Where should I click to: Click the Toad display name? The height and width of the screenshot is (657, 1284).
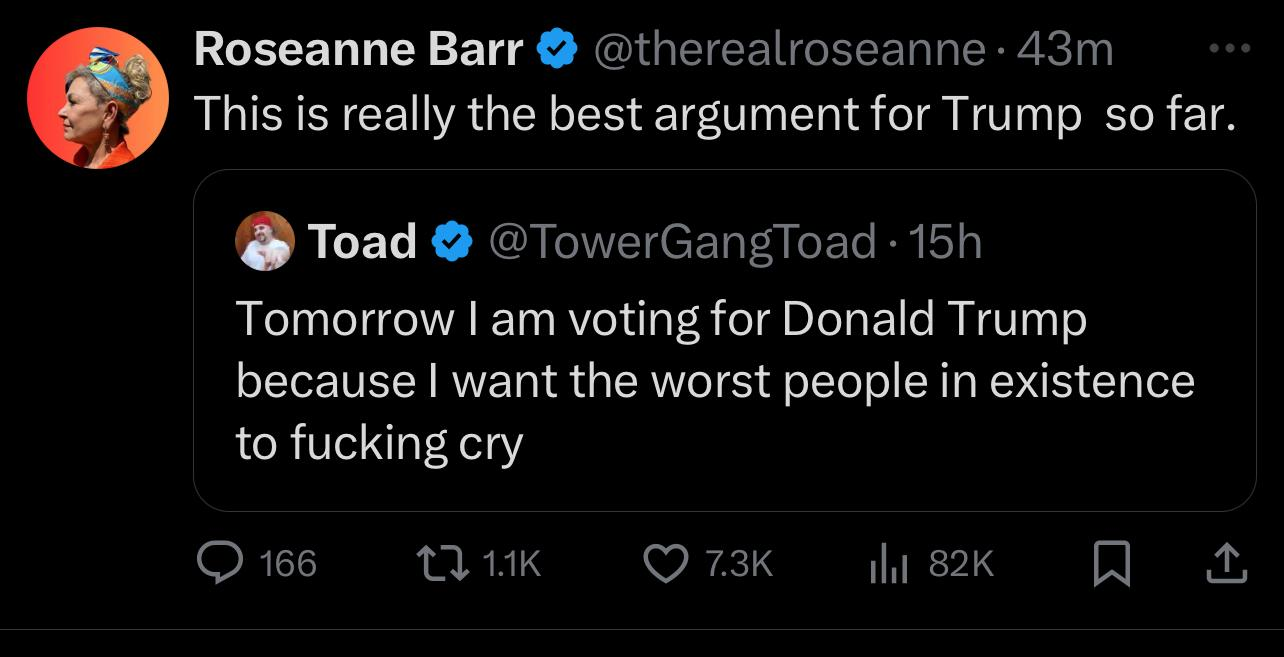pos(362,242)
